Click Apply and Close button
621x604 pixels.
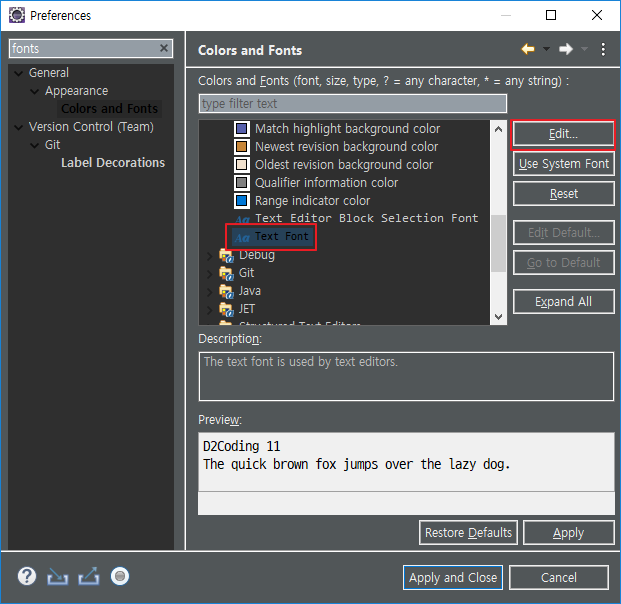click(x=453, y=577)
